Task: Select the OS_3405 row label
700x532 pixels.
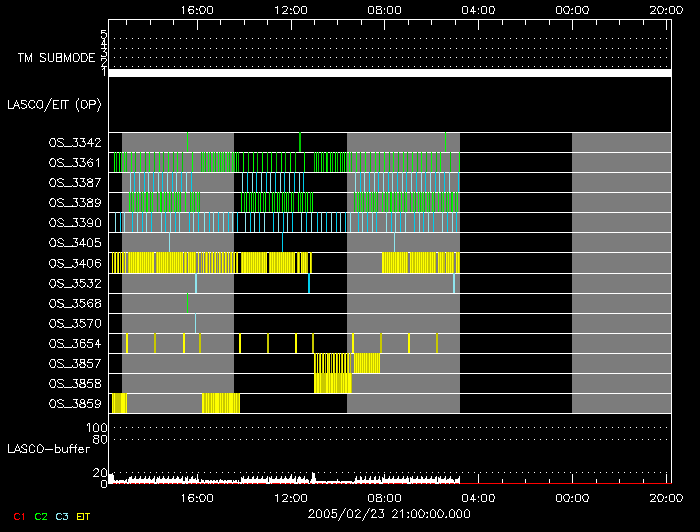Action: point(75,243)
